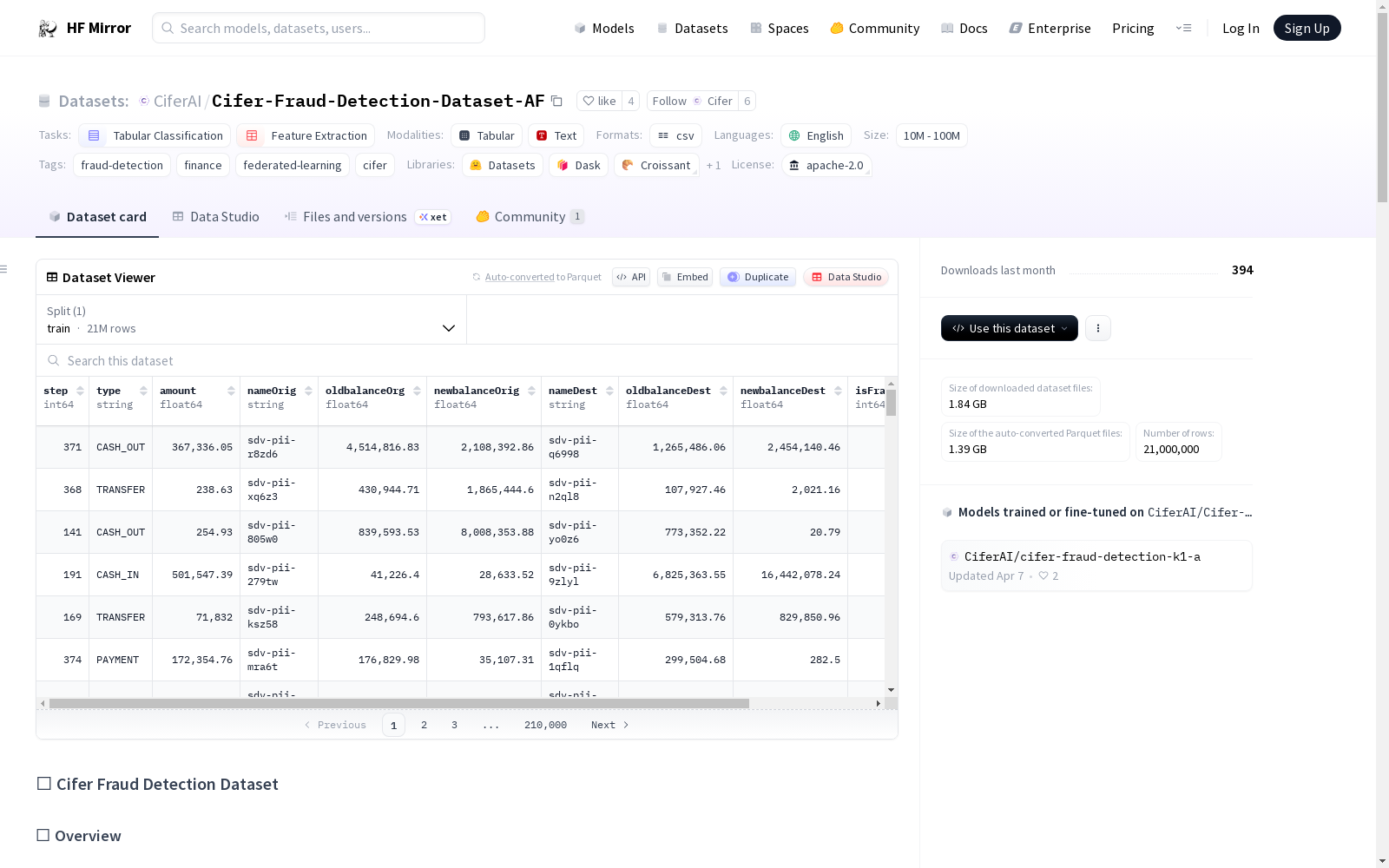
Task: Click the sort icon on step column
Action: [80, 391]
